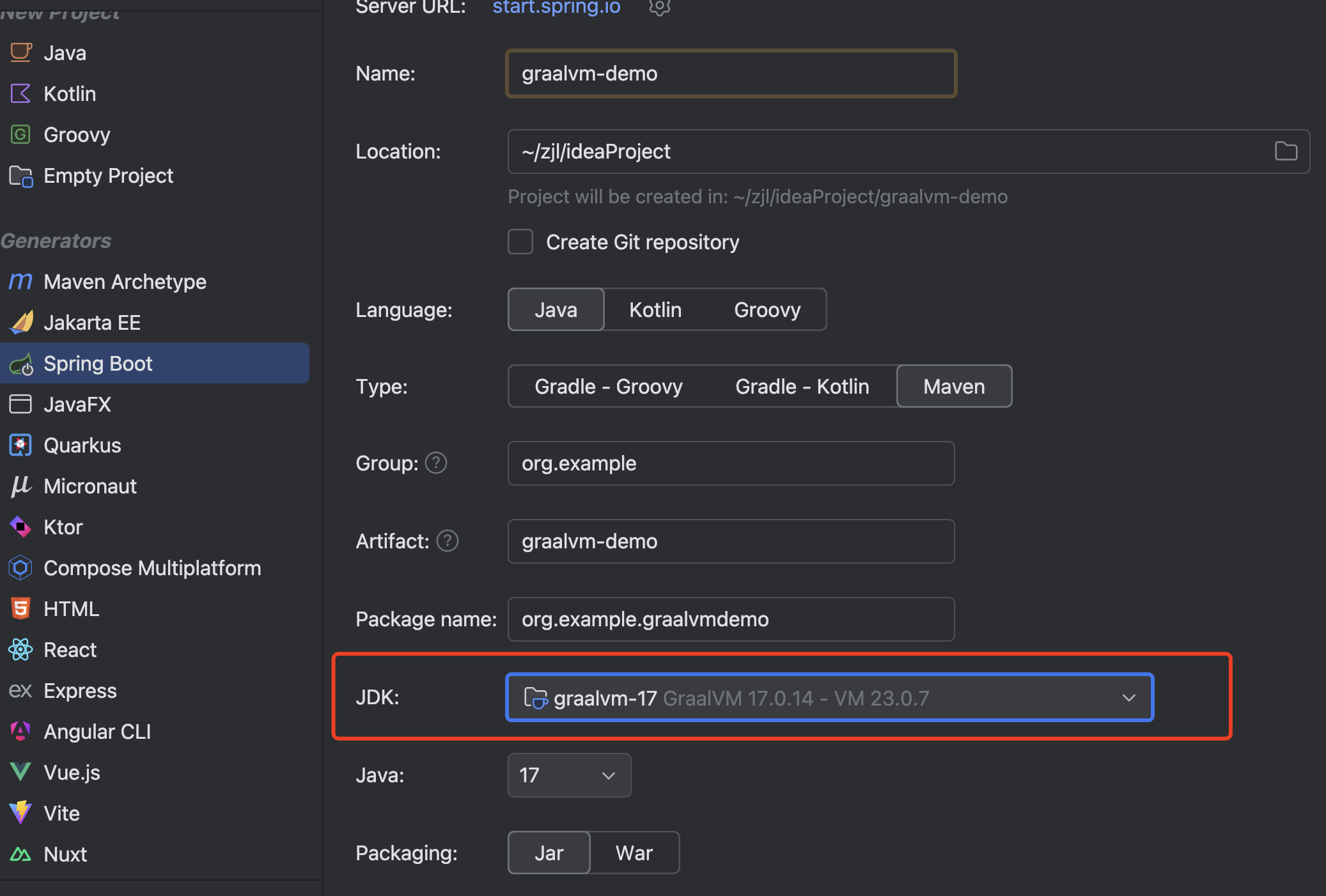
Task: Click the Java cup icon in sidebar
Action: tap(20, 52)
